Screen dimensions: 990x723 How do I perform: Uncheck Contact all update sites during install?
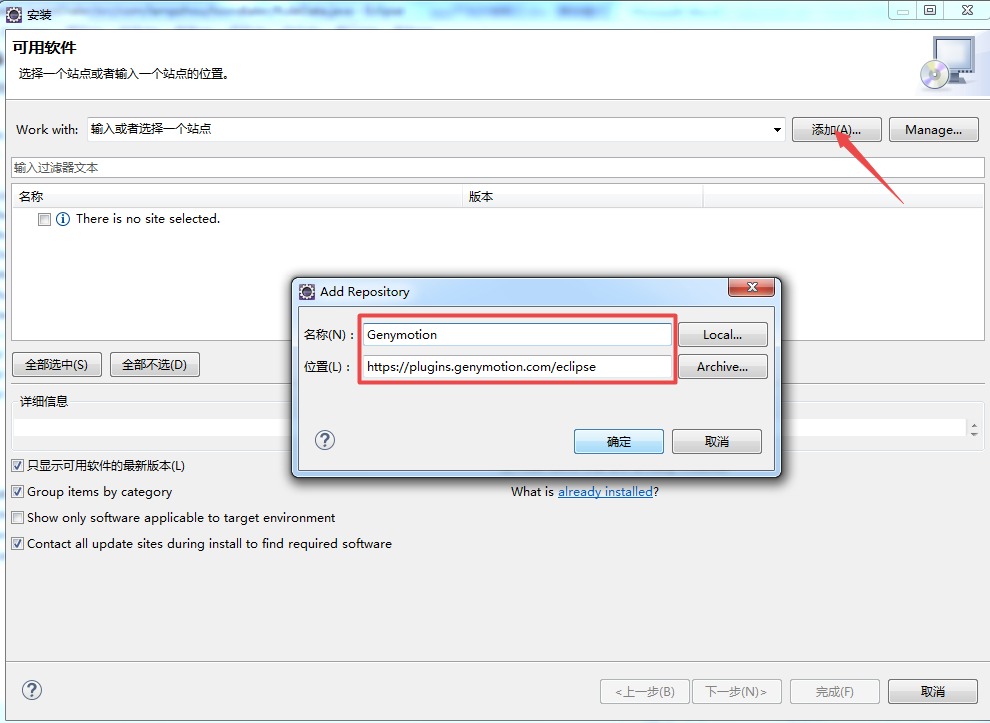[18, 544]
